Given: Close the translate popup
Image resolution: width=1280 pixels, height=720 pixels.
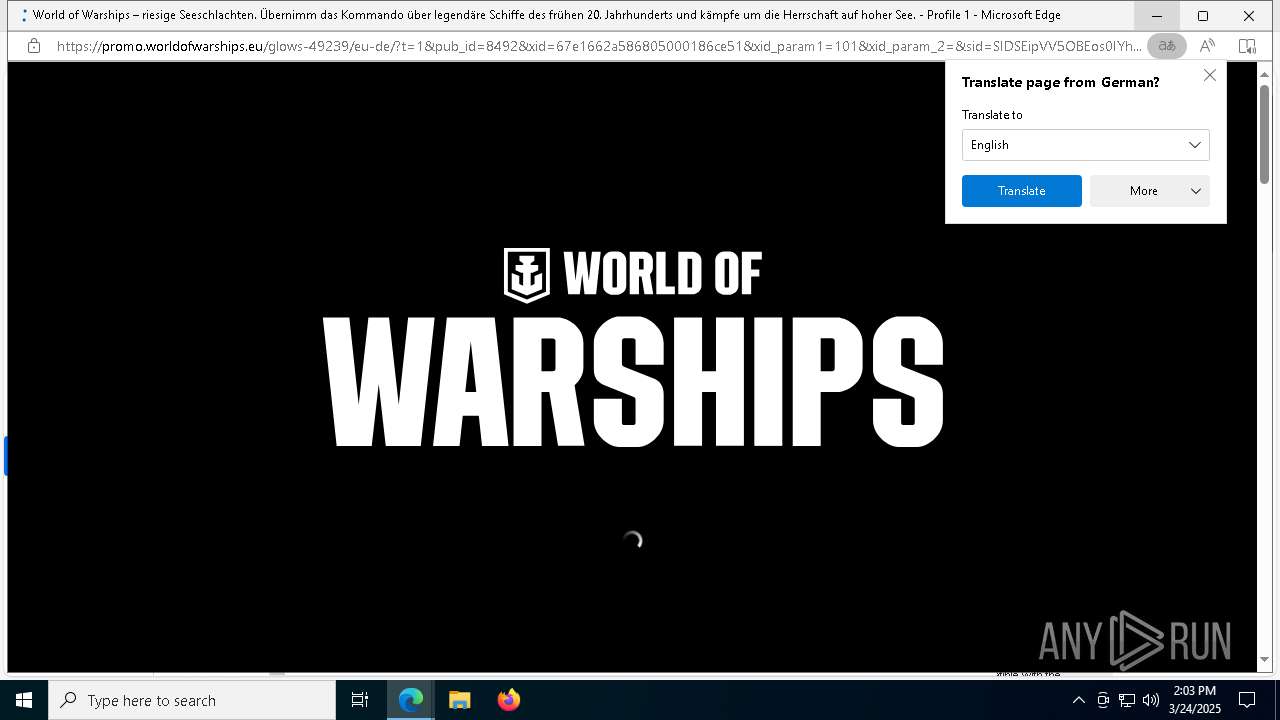Looking at the screenshot, I should [x=1209, y=76].
